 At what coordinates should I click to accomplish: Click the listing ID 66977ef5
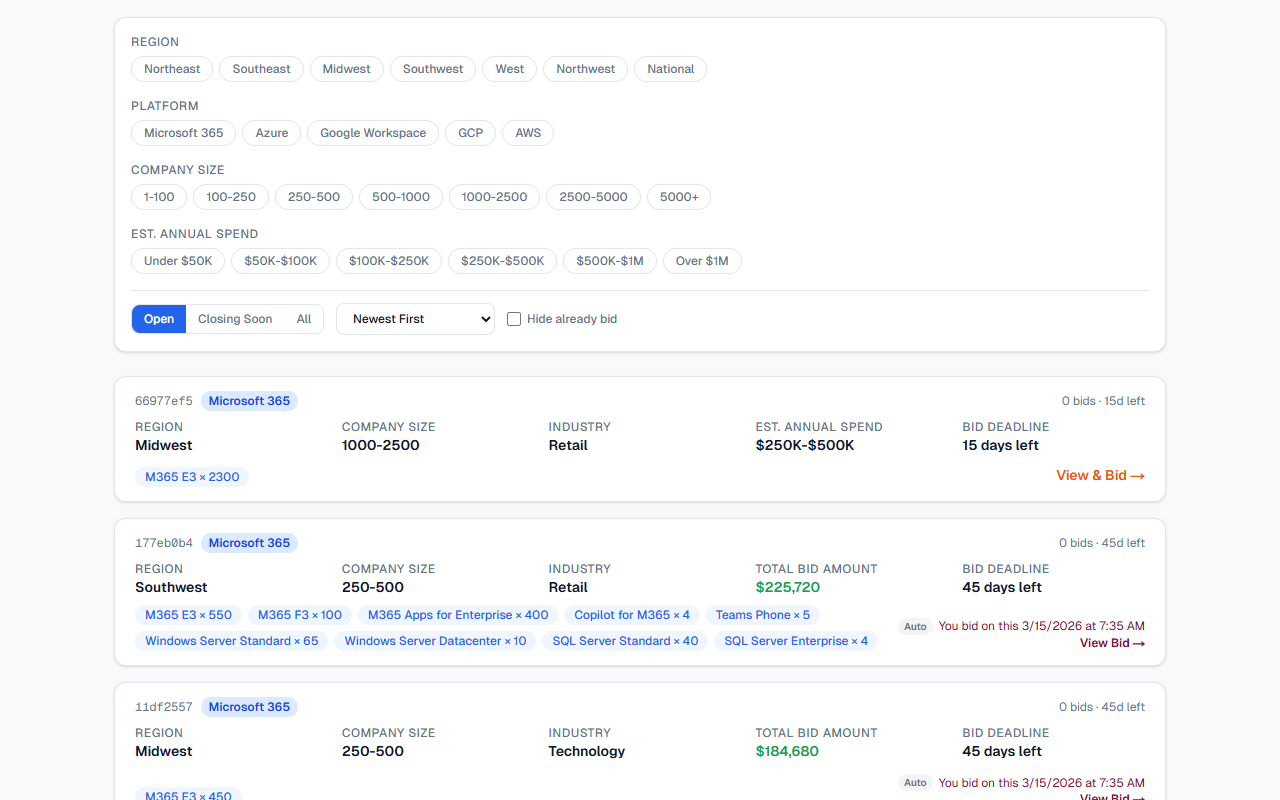[x=164, y=401]
